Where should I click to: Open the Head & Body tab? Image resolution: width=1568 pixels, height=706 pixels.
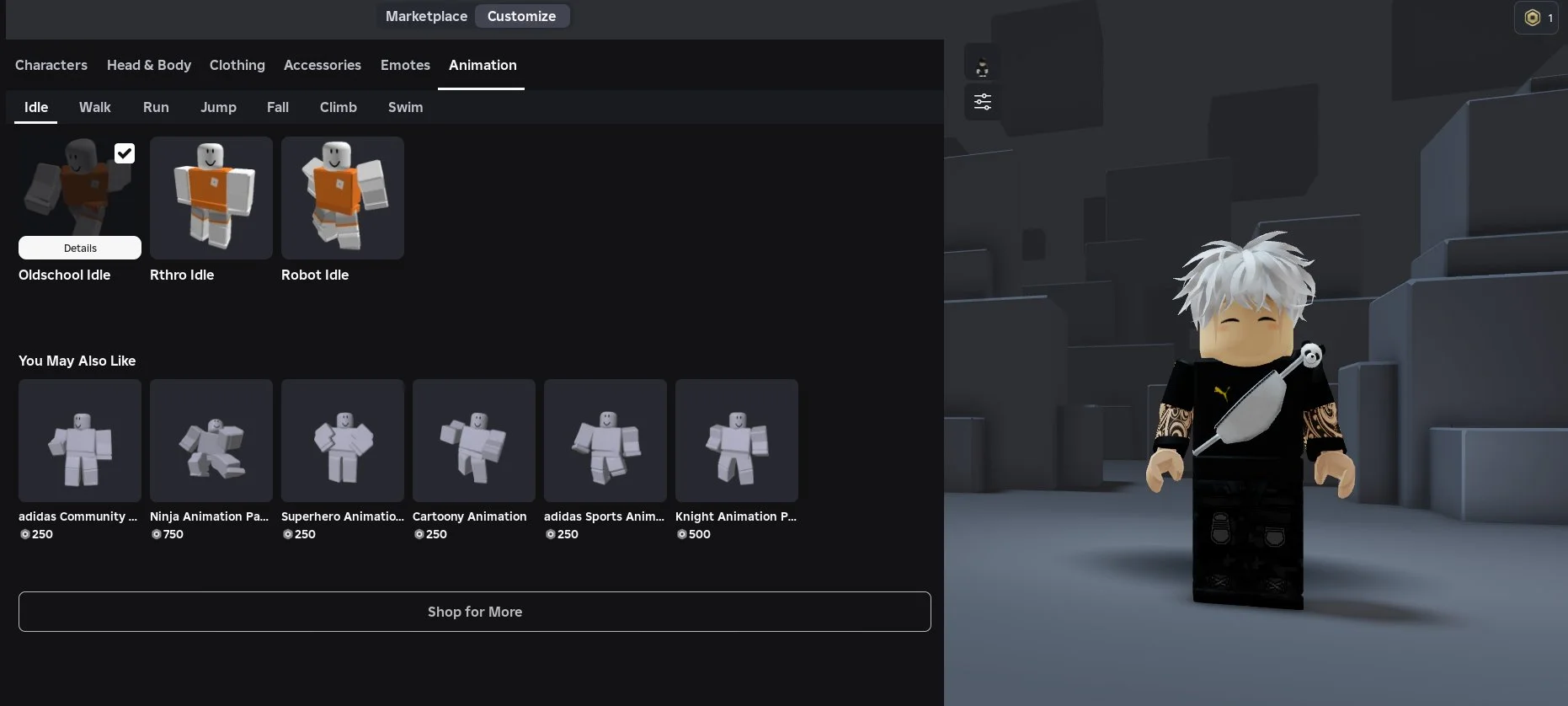(149, 65)
